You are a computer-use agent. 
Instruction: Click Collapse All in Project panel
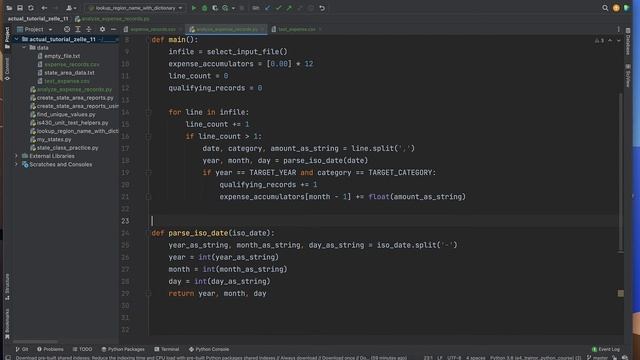[x=89, y=29]
